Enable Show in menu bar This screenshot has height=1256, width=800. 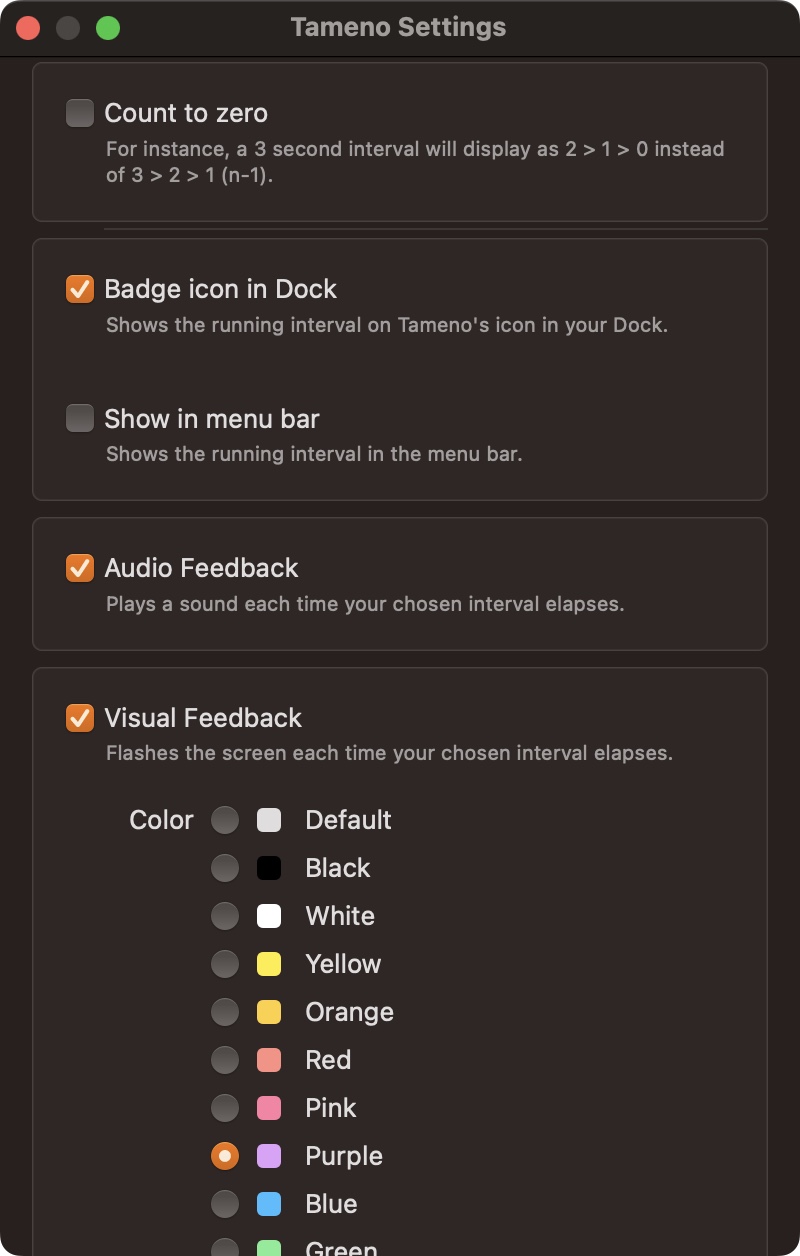[80, 418]
